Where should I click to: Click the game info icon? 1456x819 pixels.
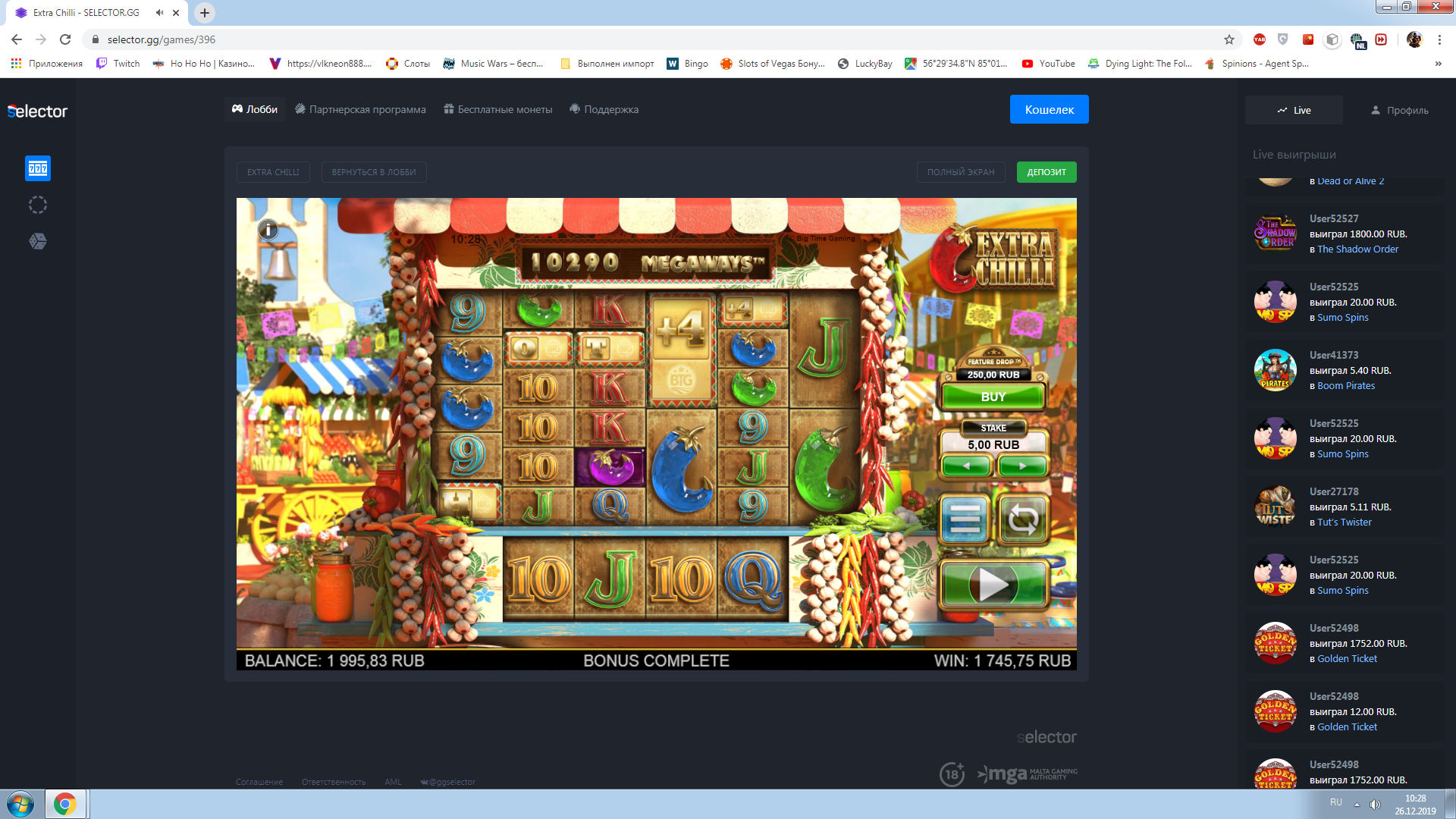click(x=268, y=230)
